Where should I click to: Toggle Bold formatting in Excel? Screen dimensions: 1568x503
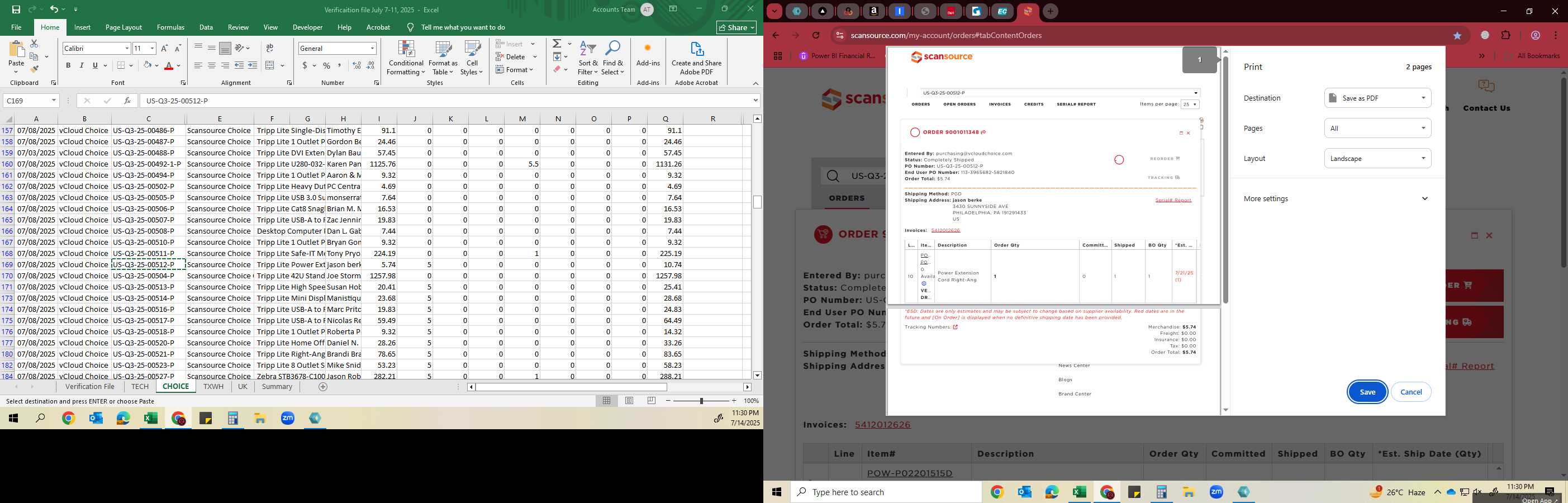coord(68,65)
